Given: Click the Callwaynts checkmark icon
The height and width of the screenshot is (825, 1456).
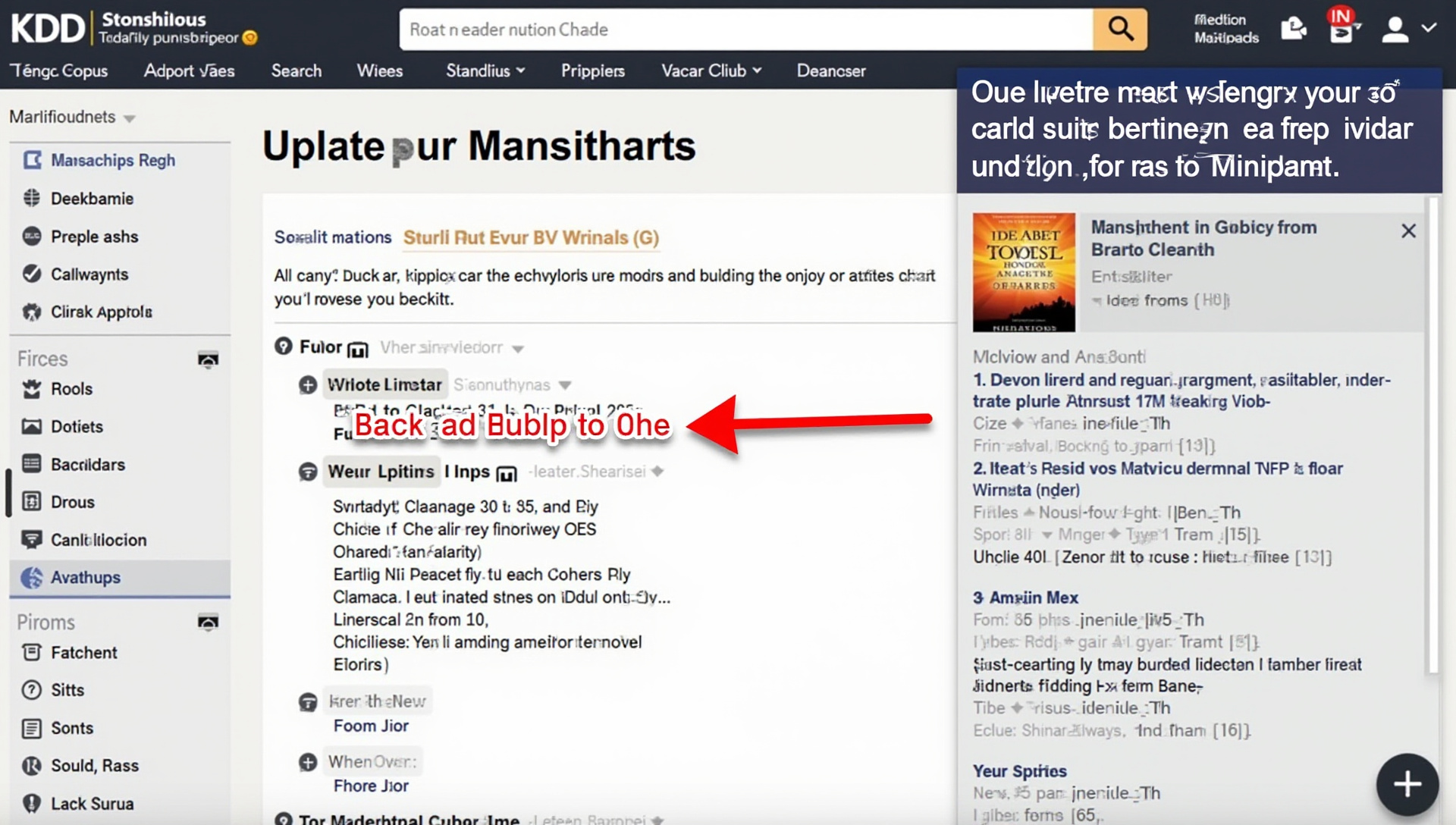Looking at the screenshot, I should pyautogui.click(x=32, y=274).
